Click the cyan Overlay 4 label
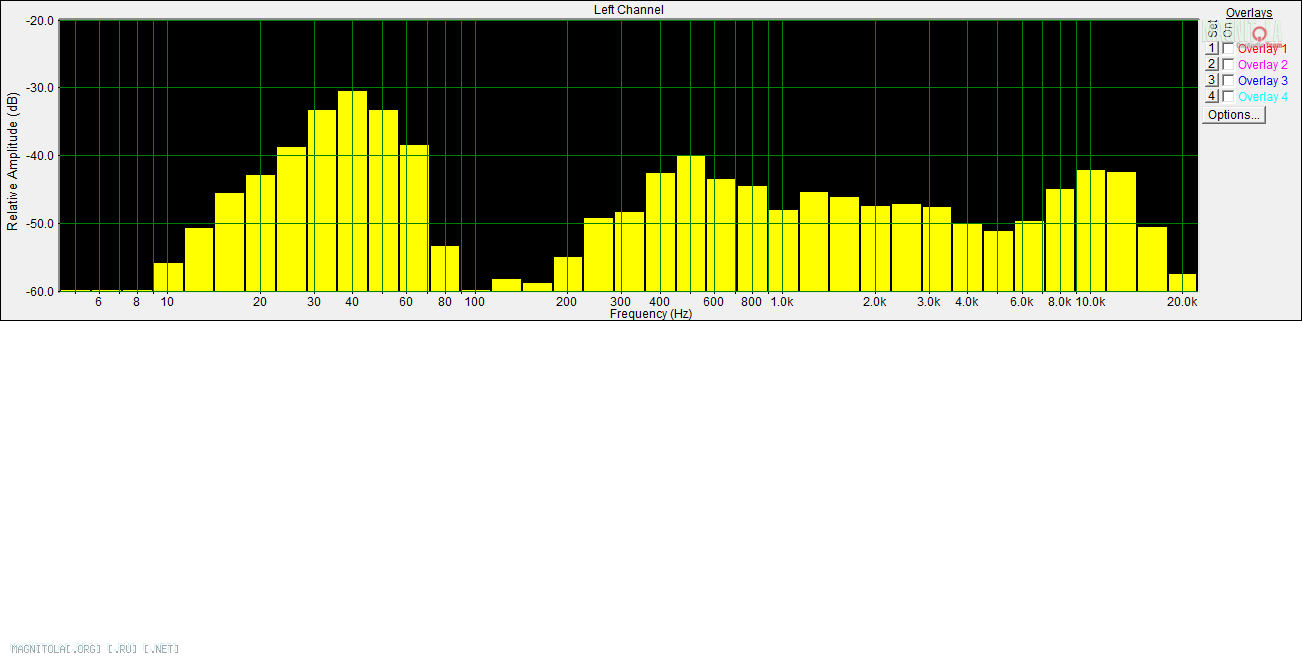 pyautogui.click(x=1262, y=97)
